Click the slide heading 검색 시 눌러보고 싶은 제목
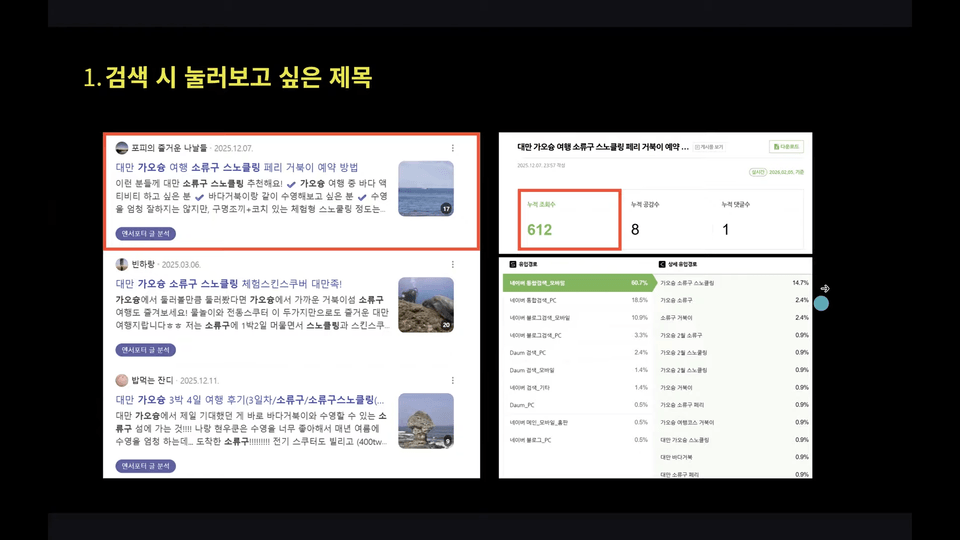This screenshot has height=540, width=960. point(239,78)
